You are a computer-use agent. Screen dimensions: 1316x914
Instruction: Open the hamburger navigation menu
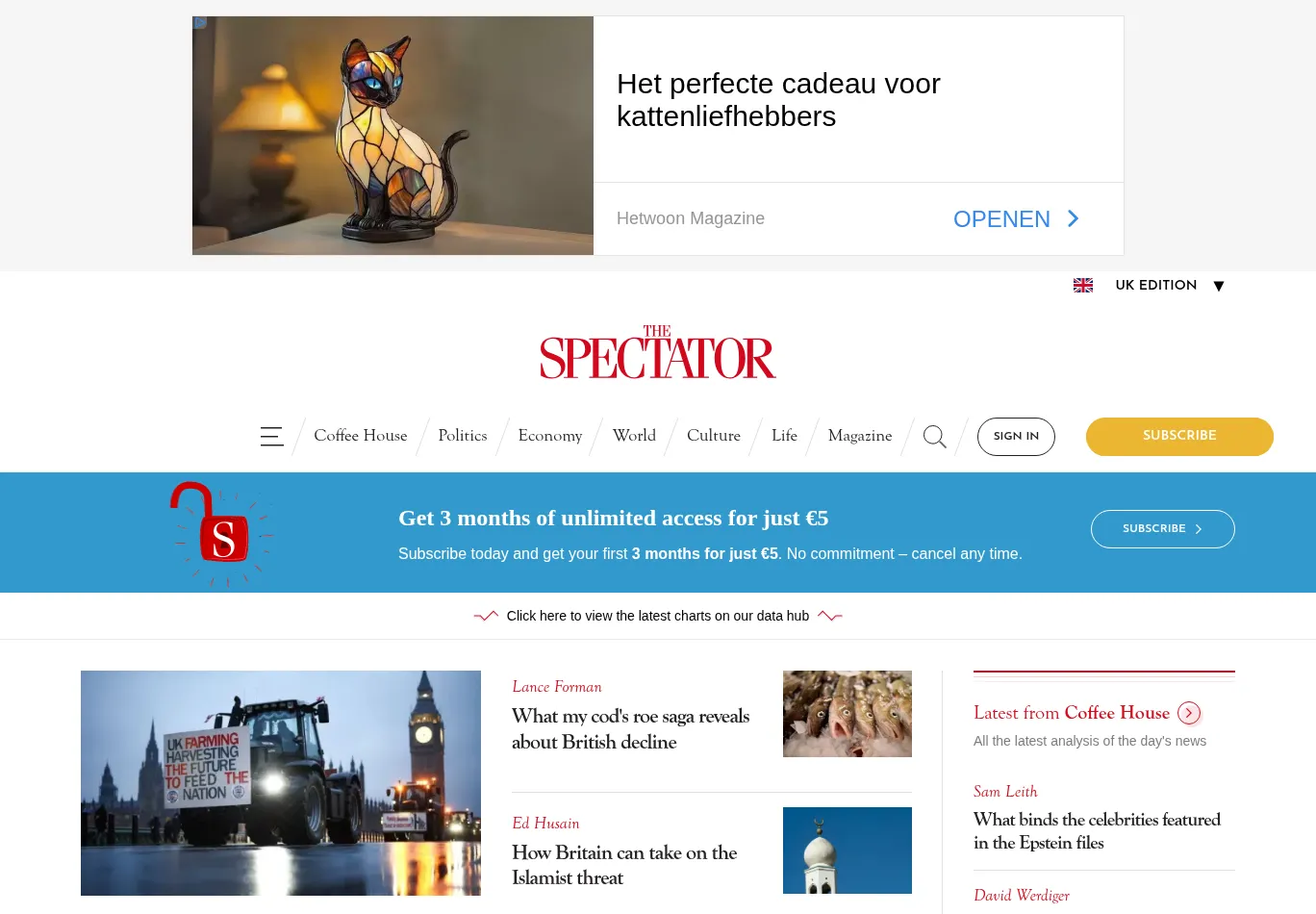click(271, 437)
